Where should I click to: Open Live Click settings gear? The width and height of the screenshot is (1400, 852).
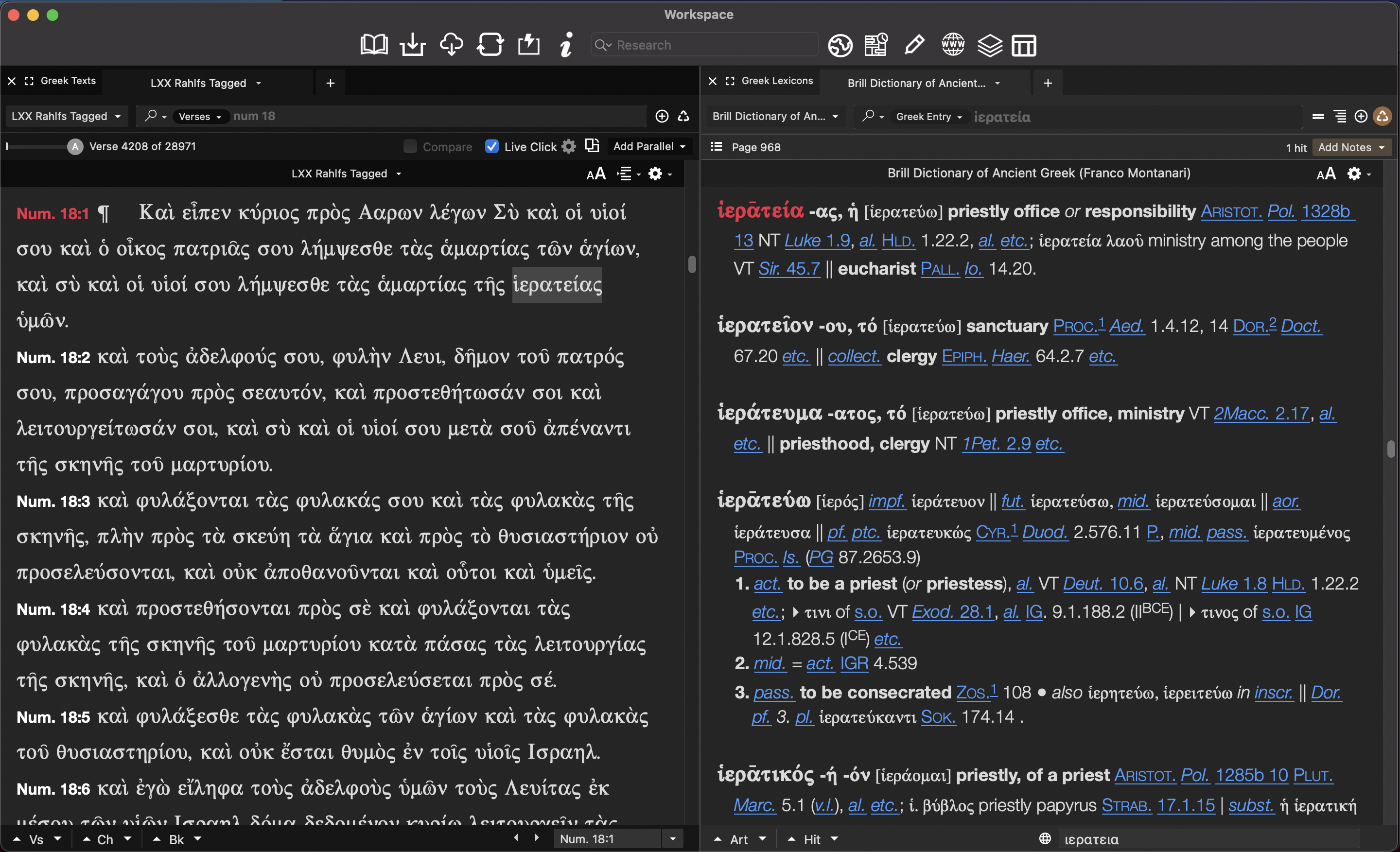pyautogui.click(x=569, y=147)
